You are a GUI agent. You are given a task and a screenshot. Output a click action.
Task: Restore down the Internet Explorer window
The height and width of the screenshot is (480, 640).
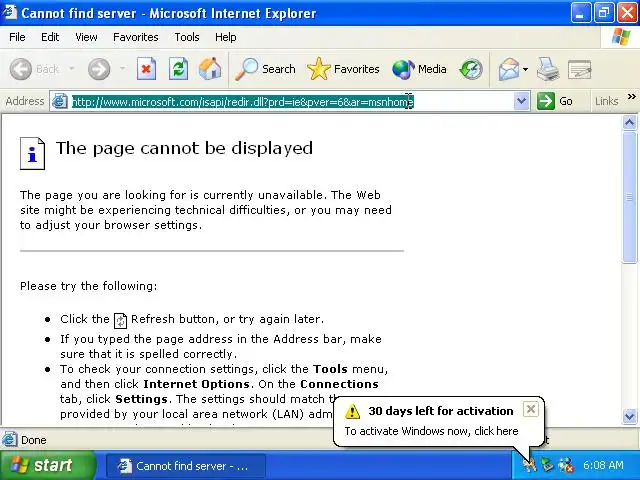click(604, 13)
